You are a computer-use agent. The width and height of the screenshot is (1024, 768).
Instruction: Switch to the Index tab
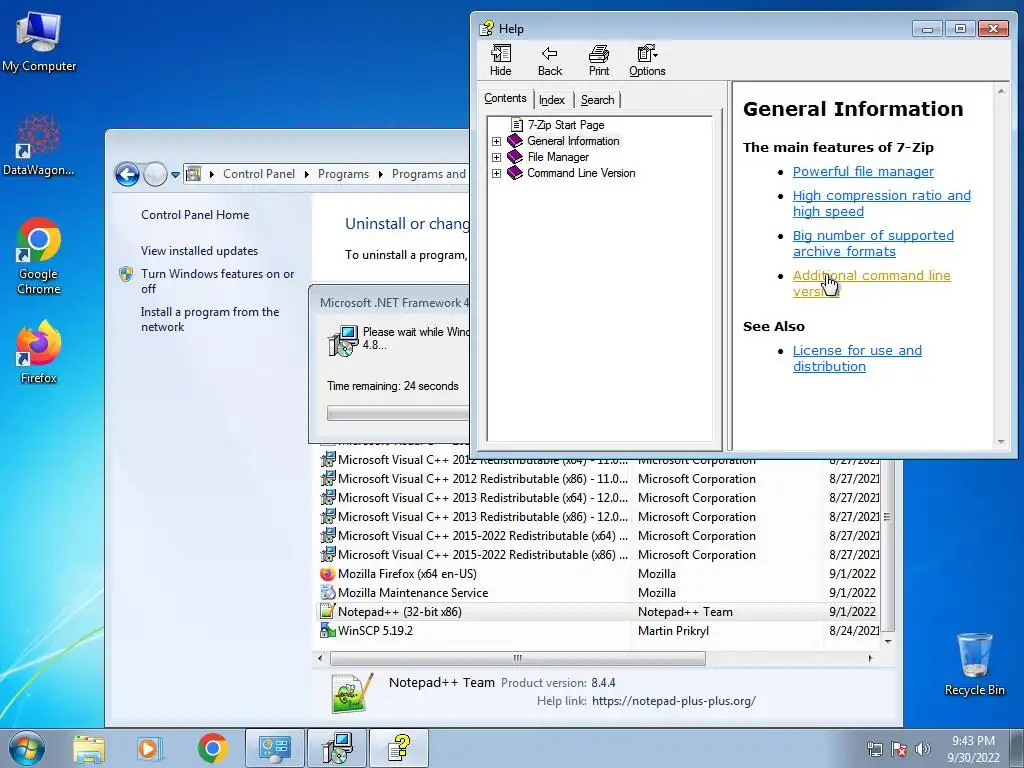point(552,100)
